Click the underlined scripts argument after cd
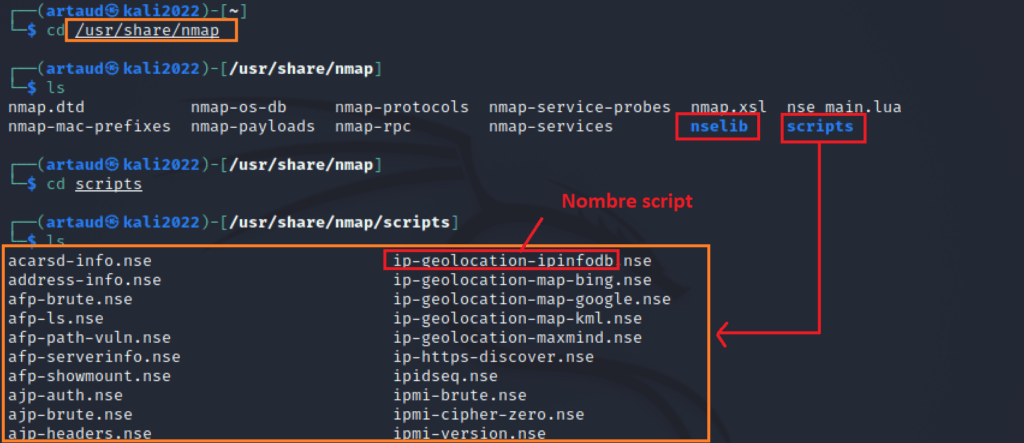1024x443 pixels. 108,184
